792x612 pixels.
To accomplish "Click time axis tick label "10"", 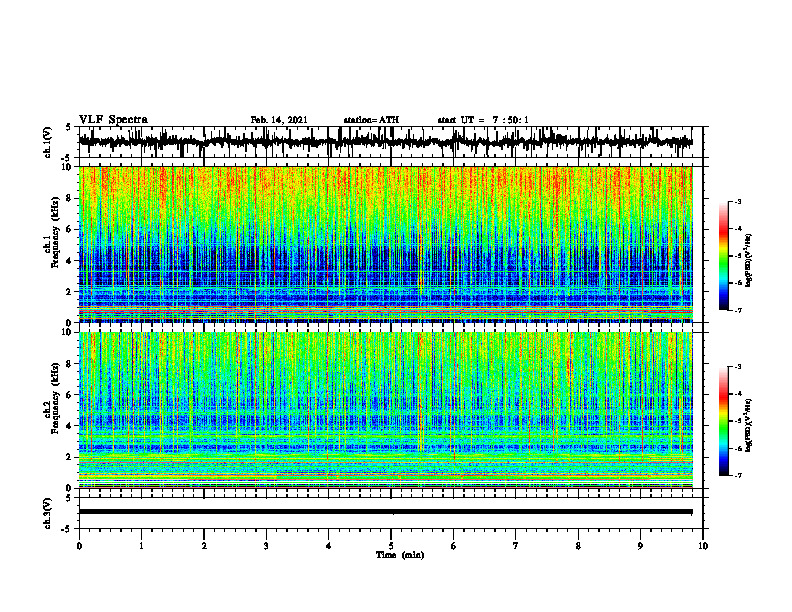I will [703, 546].
